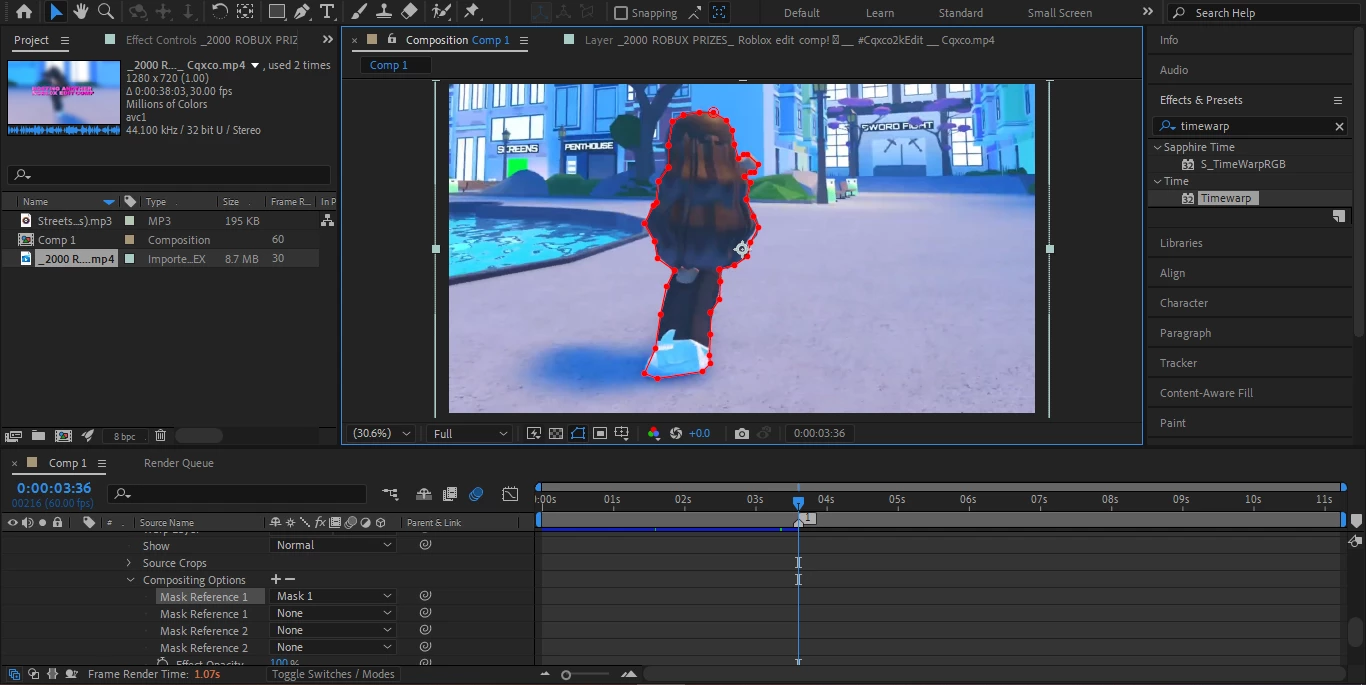
Task: Select the Hand tool
Action: (x=80, y=12)
